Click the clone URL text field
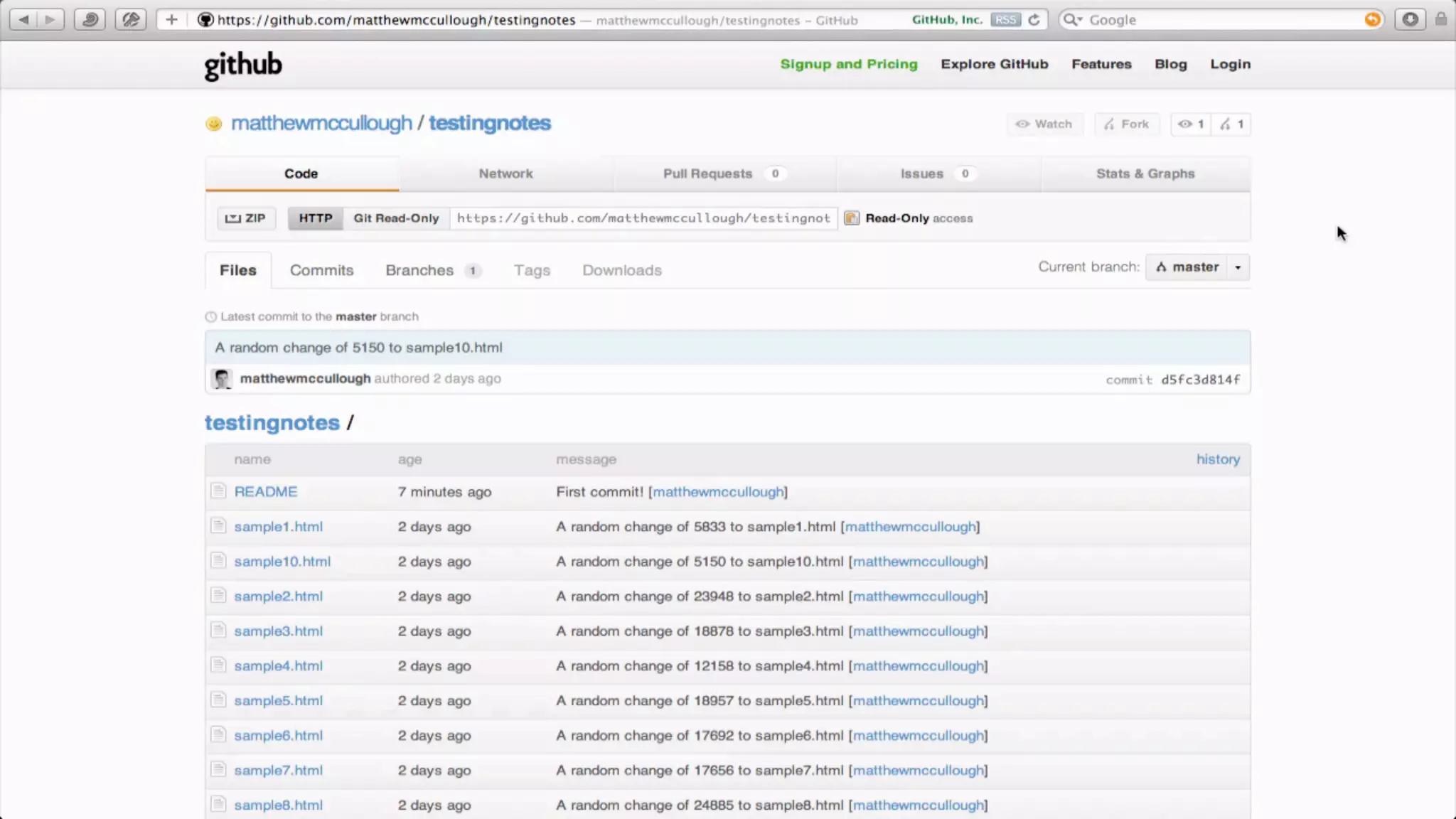This screenshot has width=1456, height=819. point(643,218)
